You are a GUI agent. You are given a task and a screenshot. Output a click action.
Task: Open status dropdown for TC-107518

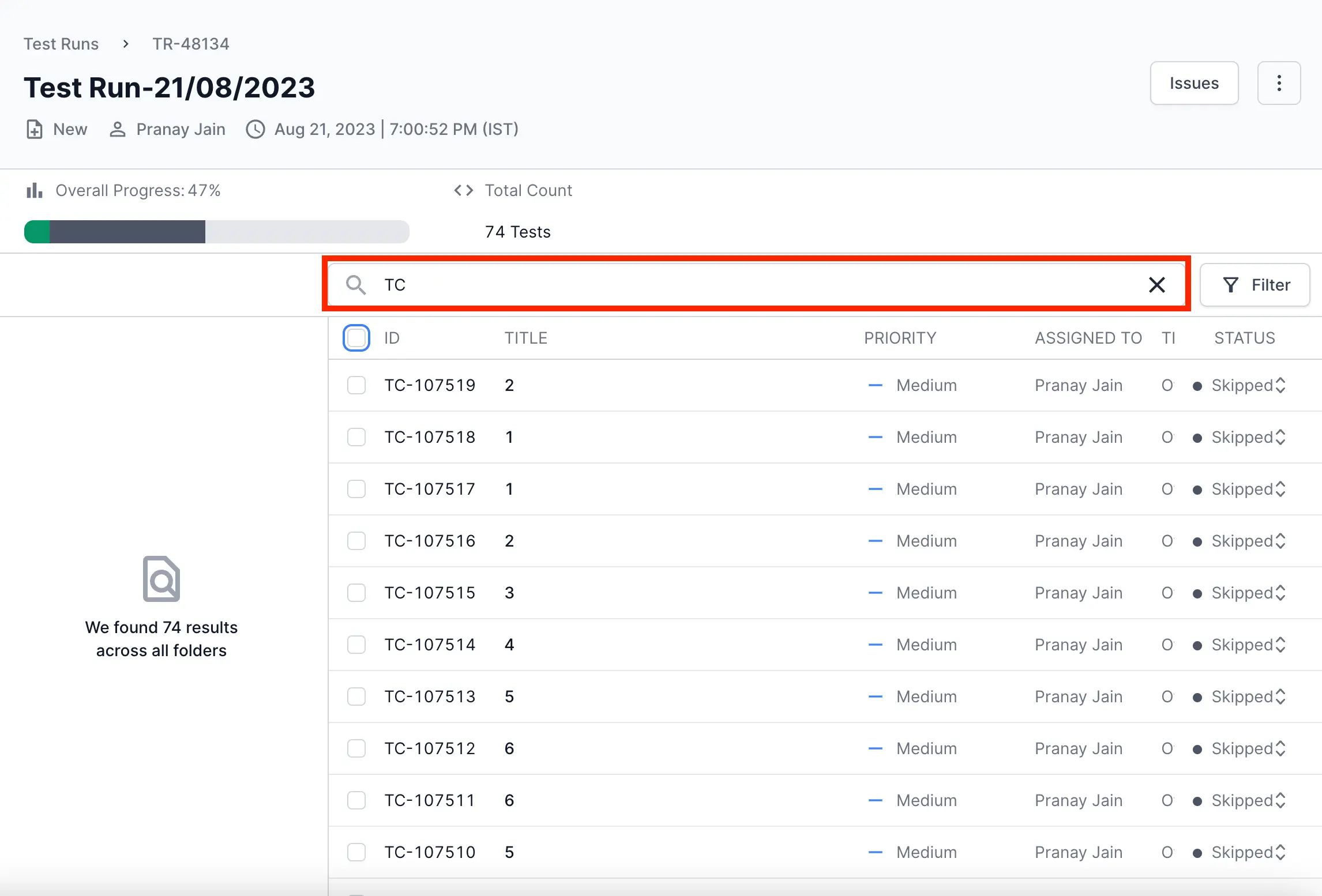point(1247,437)
